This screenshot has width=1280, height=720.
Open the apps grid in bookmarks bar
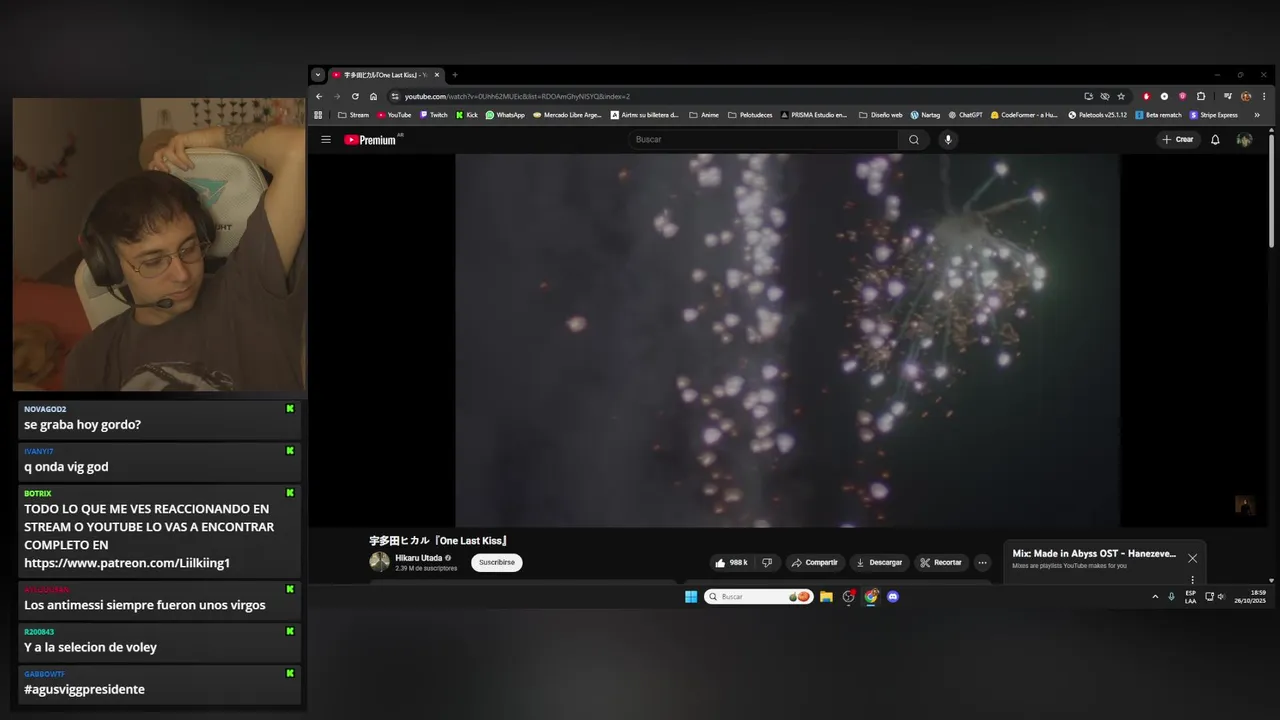(318, 115)
